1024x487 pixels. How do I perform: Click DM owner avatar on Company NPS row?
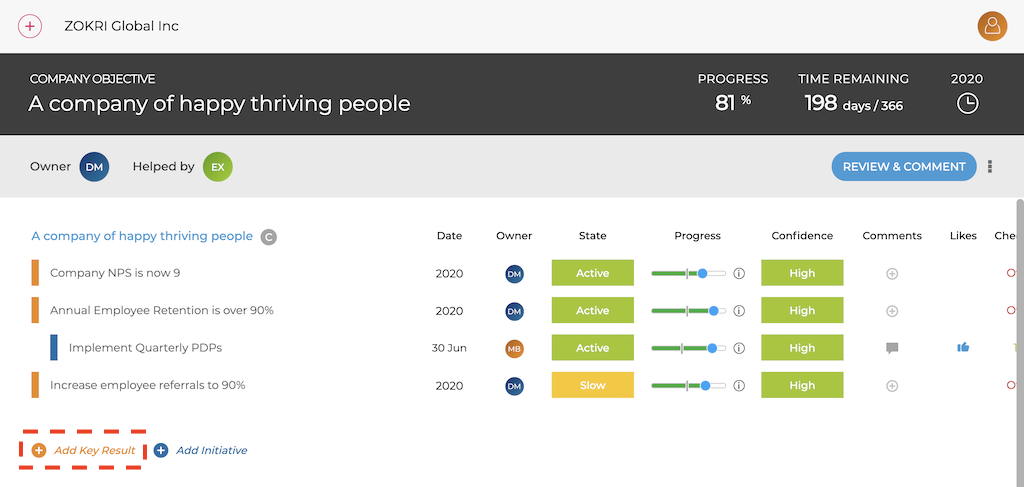tap(515, 274)
